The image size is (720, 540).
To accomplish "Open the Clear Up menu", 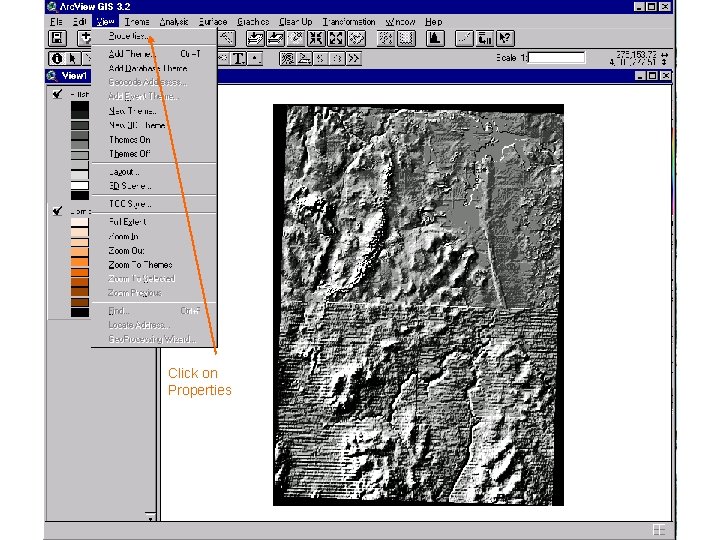I will 295,22.
